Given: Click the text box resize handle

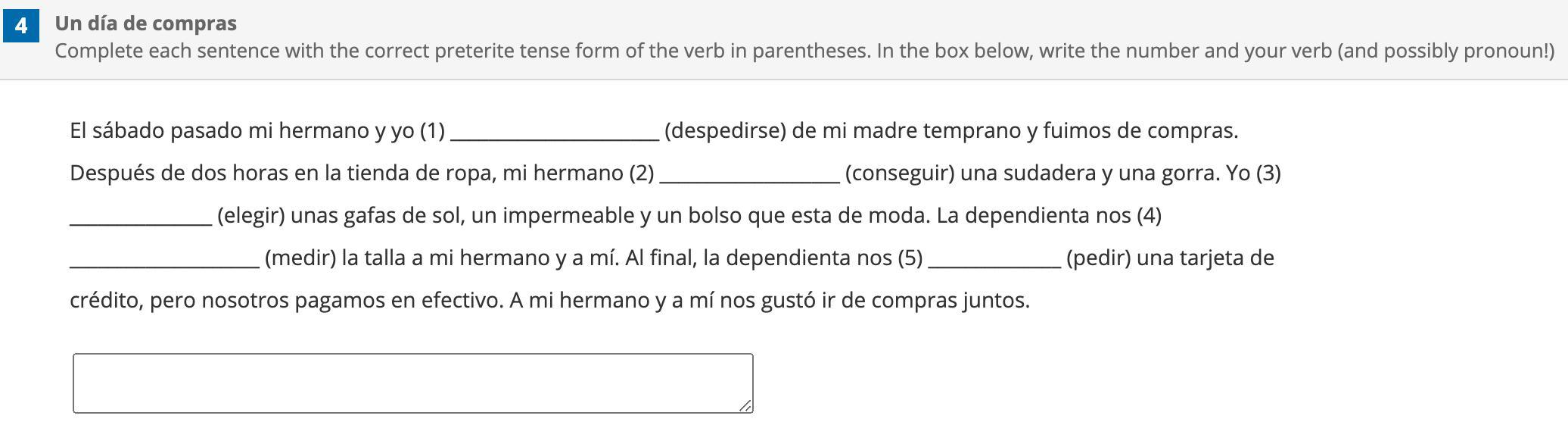Looking at the screenshot, I should (745, 406).
